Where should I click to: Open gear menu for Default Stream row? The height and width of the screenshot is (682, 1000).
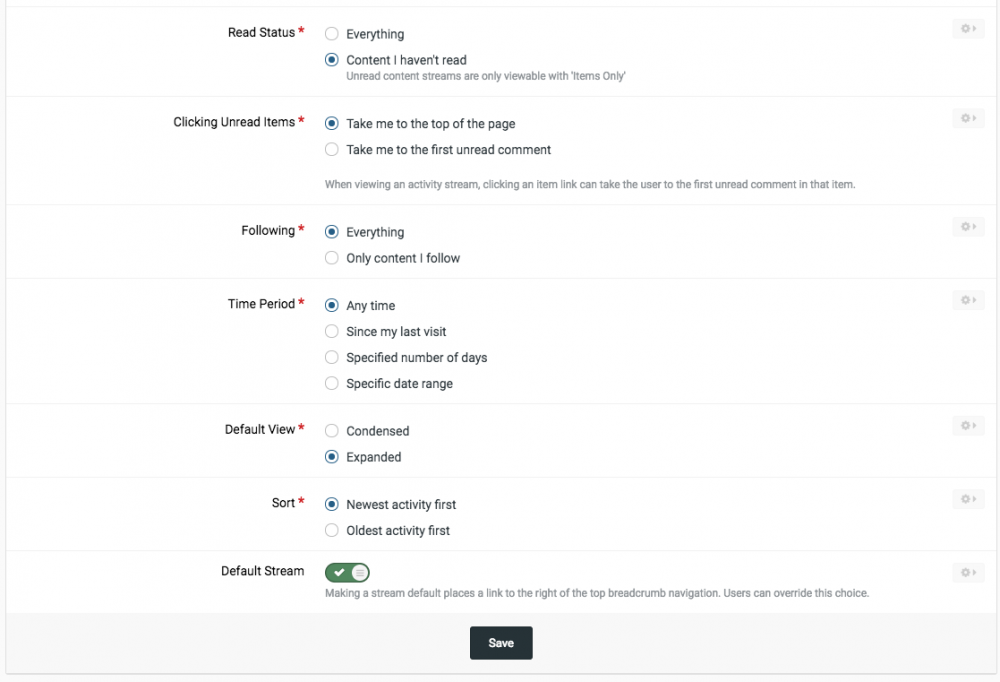[x=968, y=573]
